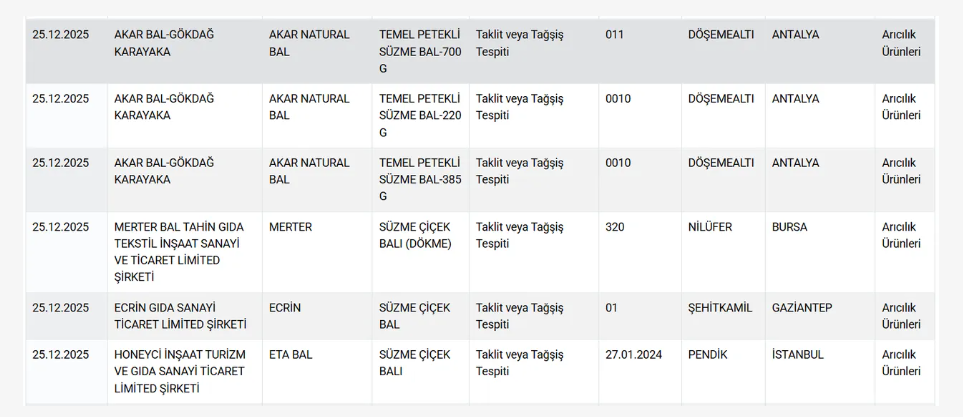963x417 pixels.
Task: Click the MERTER brand cell
Action: click(291, 228)
